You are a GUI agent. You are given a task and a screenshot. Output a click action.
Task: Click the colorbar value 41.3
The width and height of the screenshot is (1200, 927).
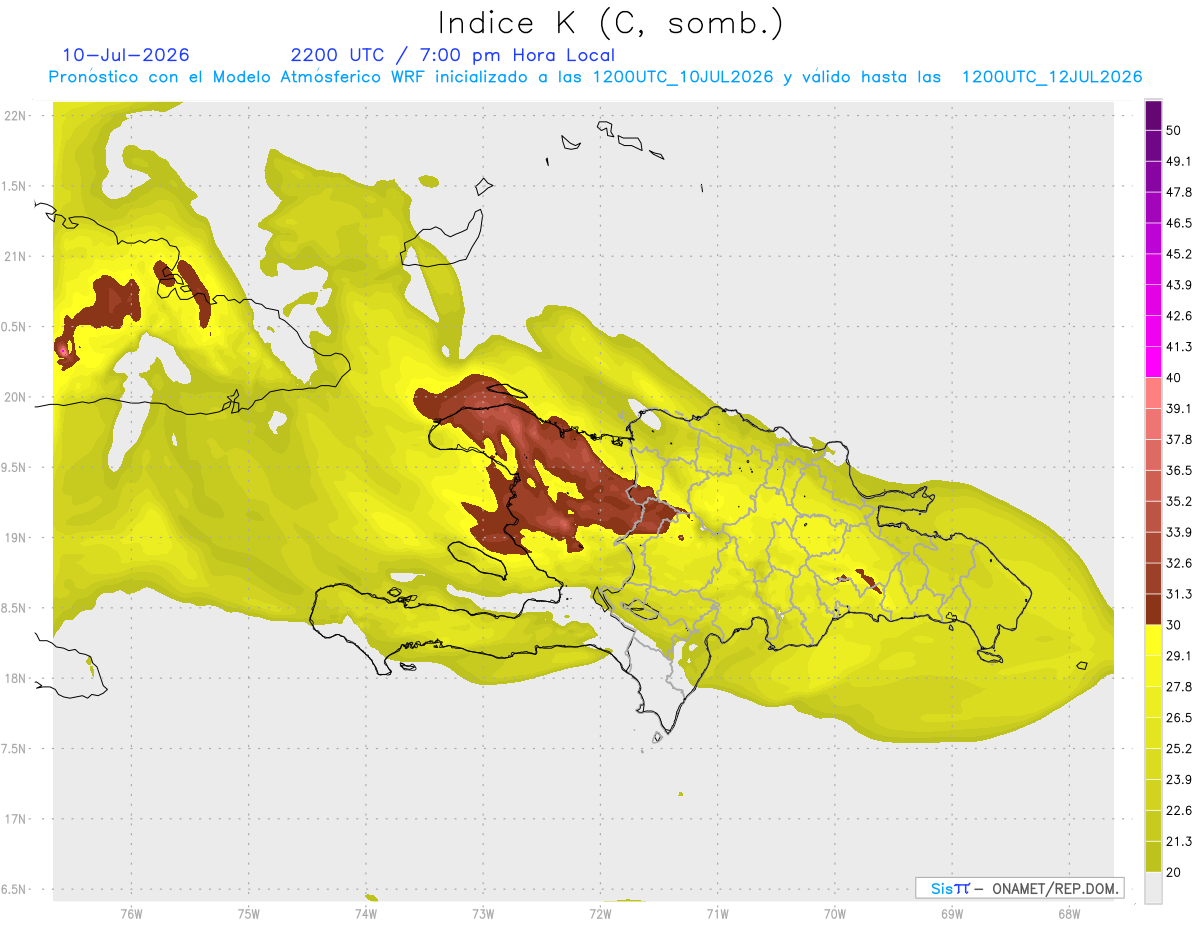(x=1179, y=347)
